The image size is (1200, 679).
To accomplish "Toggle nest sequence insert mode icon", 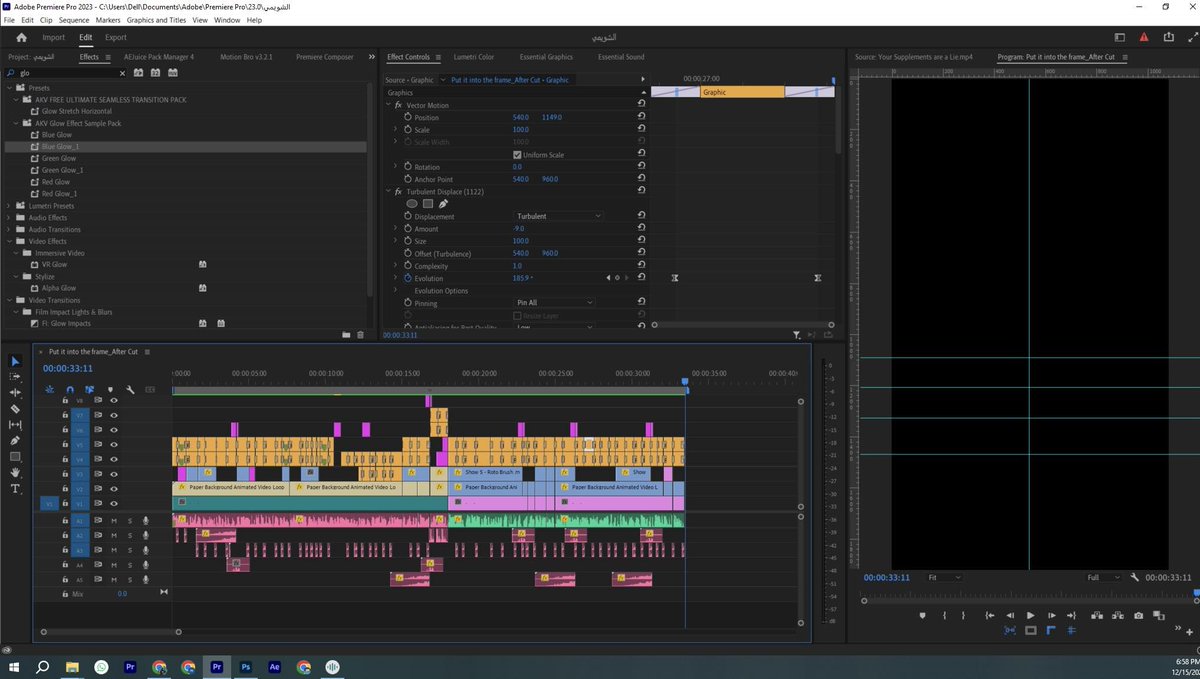I will coord(50,390).
